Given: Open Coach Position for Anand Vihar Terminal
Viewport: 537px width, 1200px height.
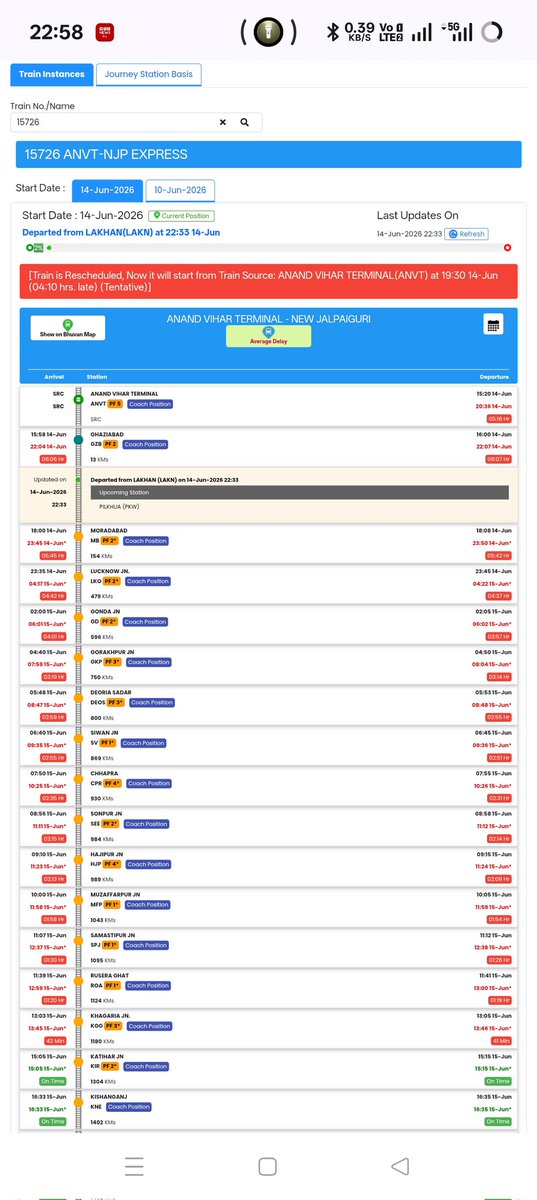Looking at the screenshot, I should click(x=150, y=404).
